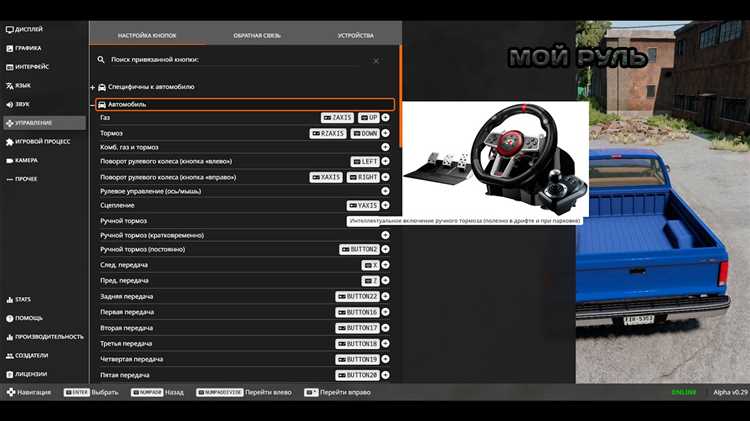Click the search magnifier icon

(101, 60)
